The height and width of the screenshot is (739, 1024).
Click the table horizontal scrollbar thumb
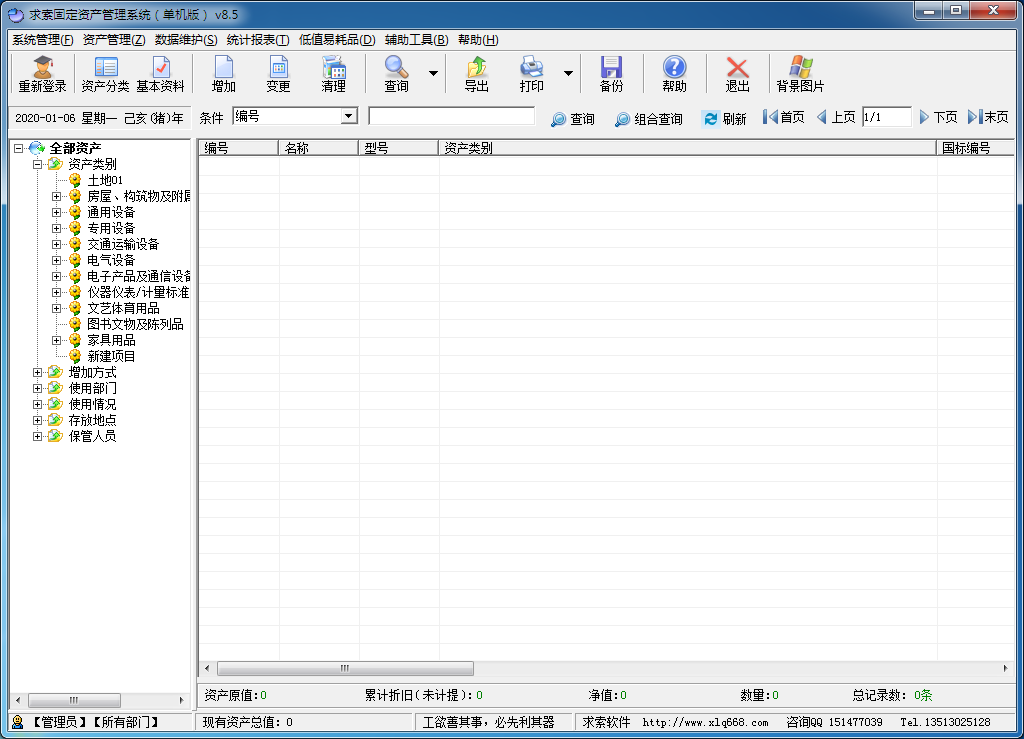345,668
